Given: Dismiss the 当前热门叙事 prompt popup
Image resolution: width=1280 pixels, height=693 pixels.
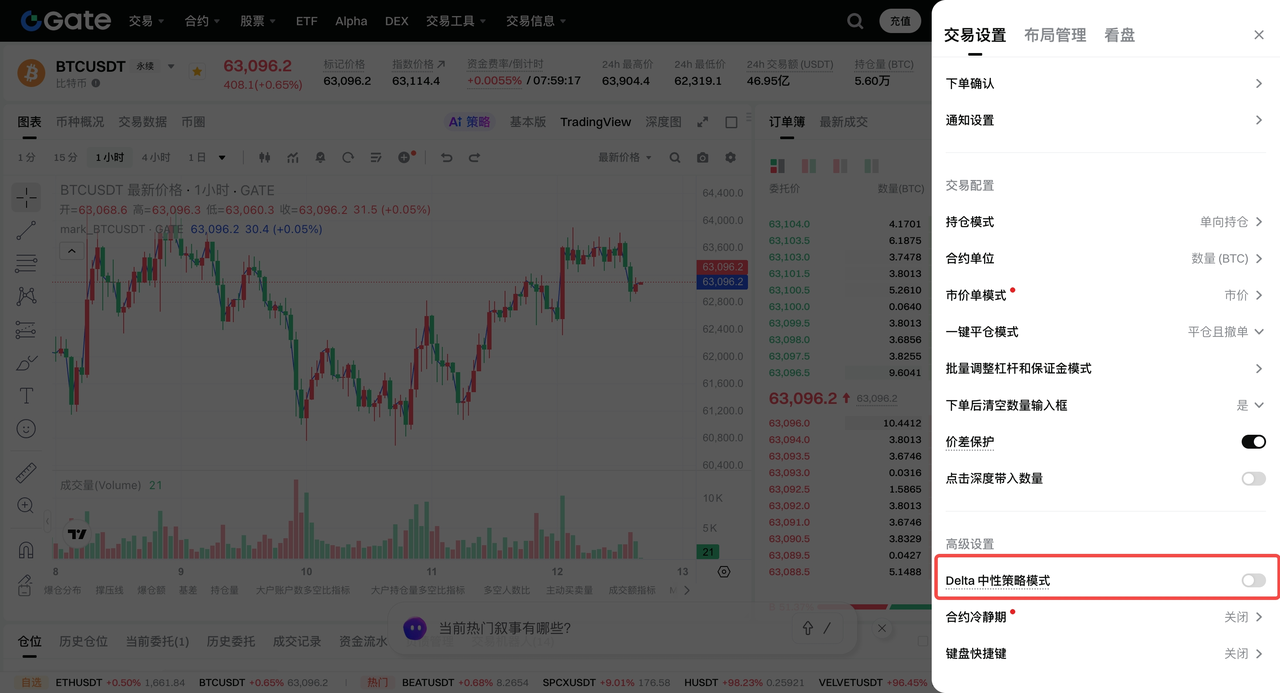Looking at the screenshot, I should tap(882, 629).
